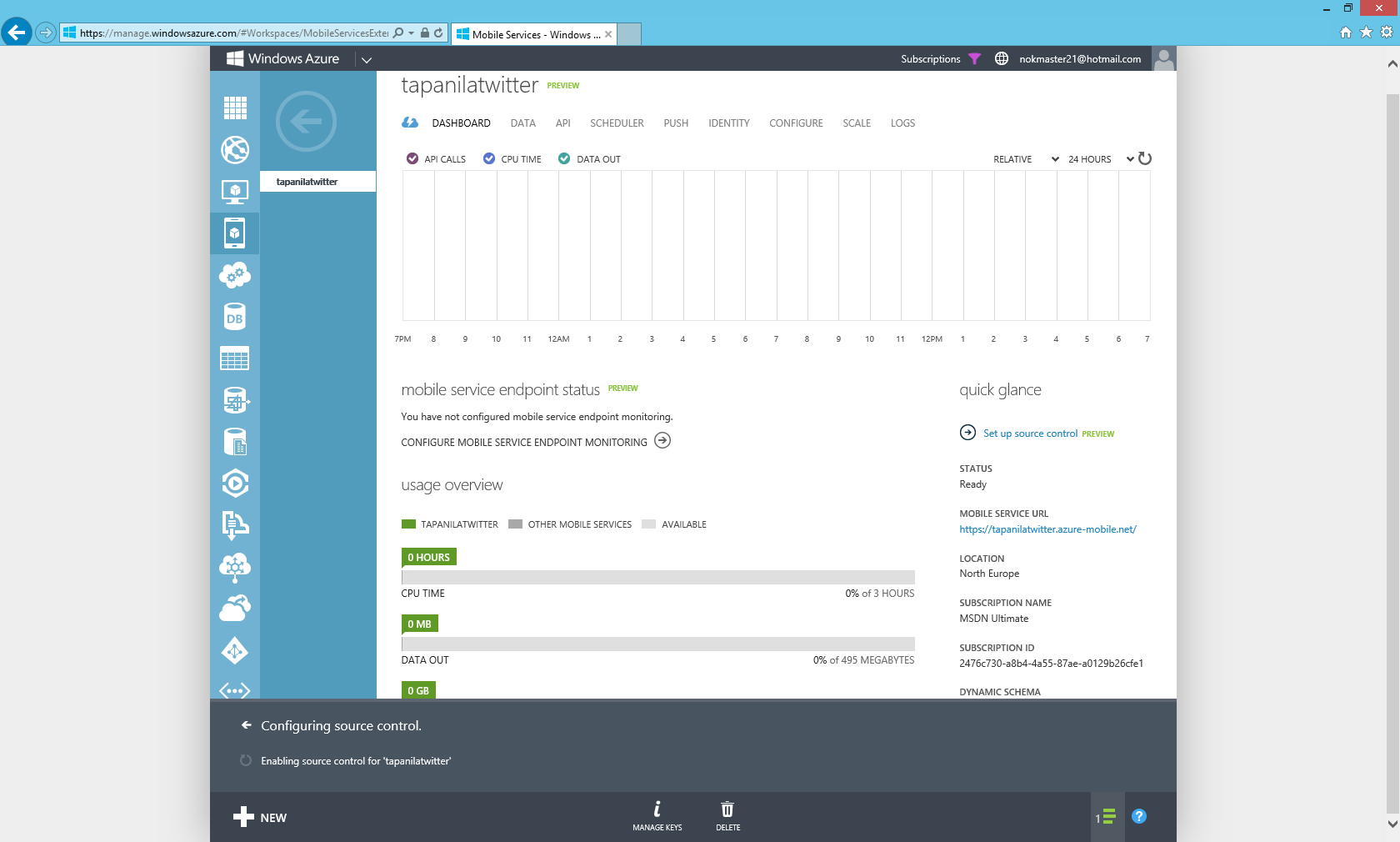Click page scrollbar down arrow

click(1392, 824)
